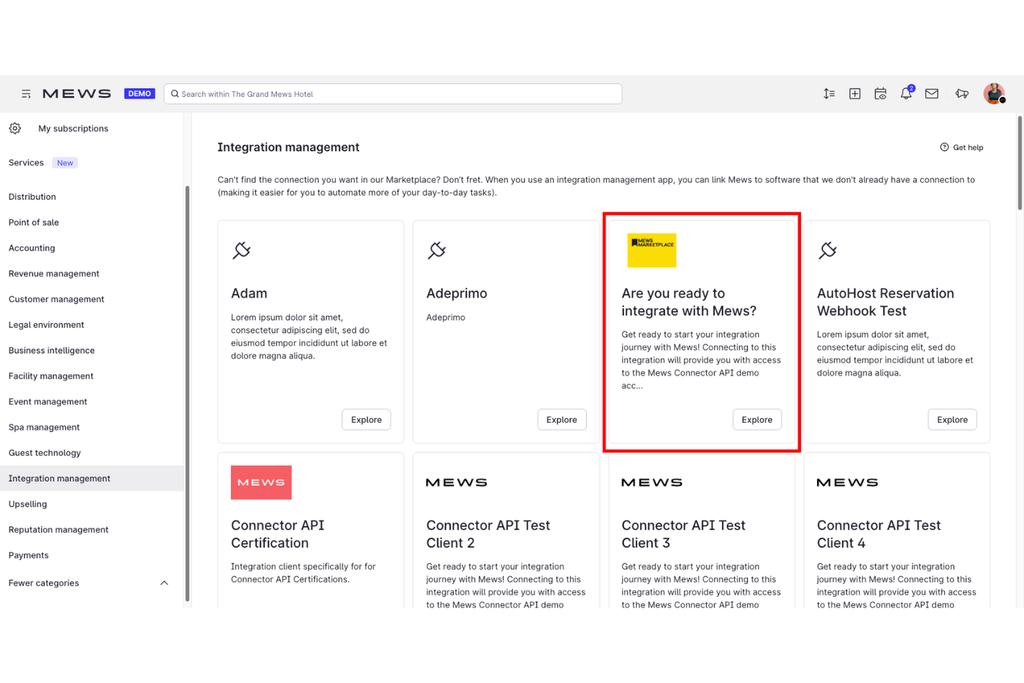The image size is (1024, 683).
Task: Click the settings gear icon in sidebar
Action: coord(15,129)
